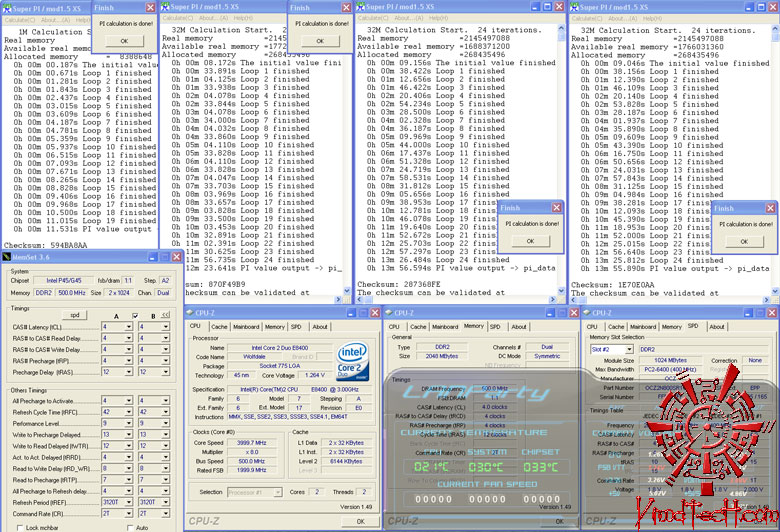This screenshot has width=780, height=532.
Task: Close the MemSet 3.6 window
Action: [x=177, y=257]
